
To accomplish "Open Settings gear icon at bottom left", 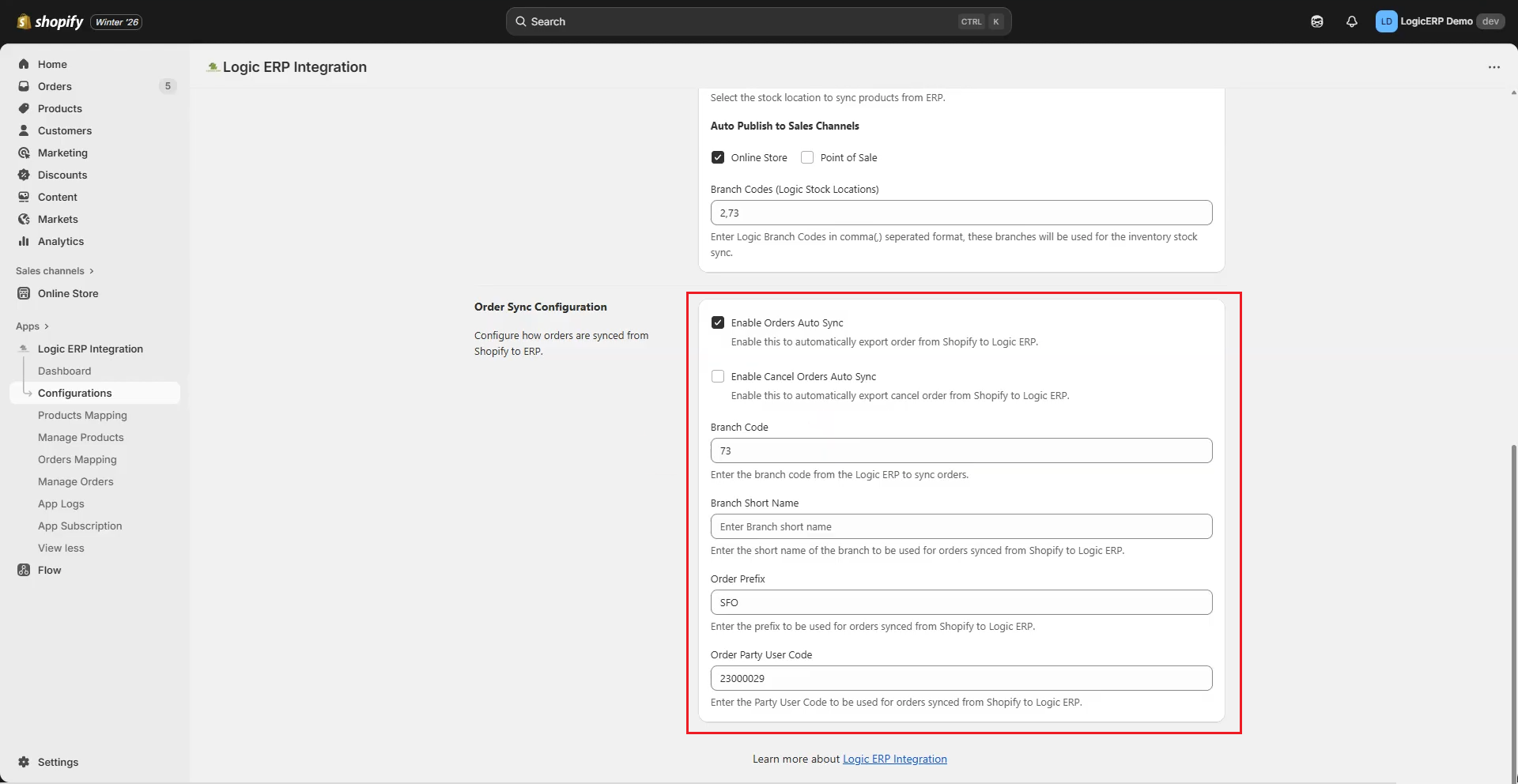I will pos(24,762).
